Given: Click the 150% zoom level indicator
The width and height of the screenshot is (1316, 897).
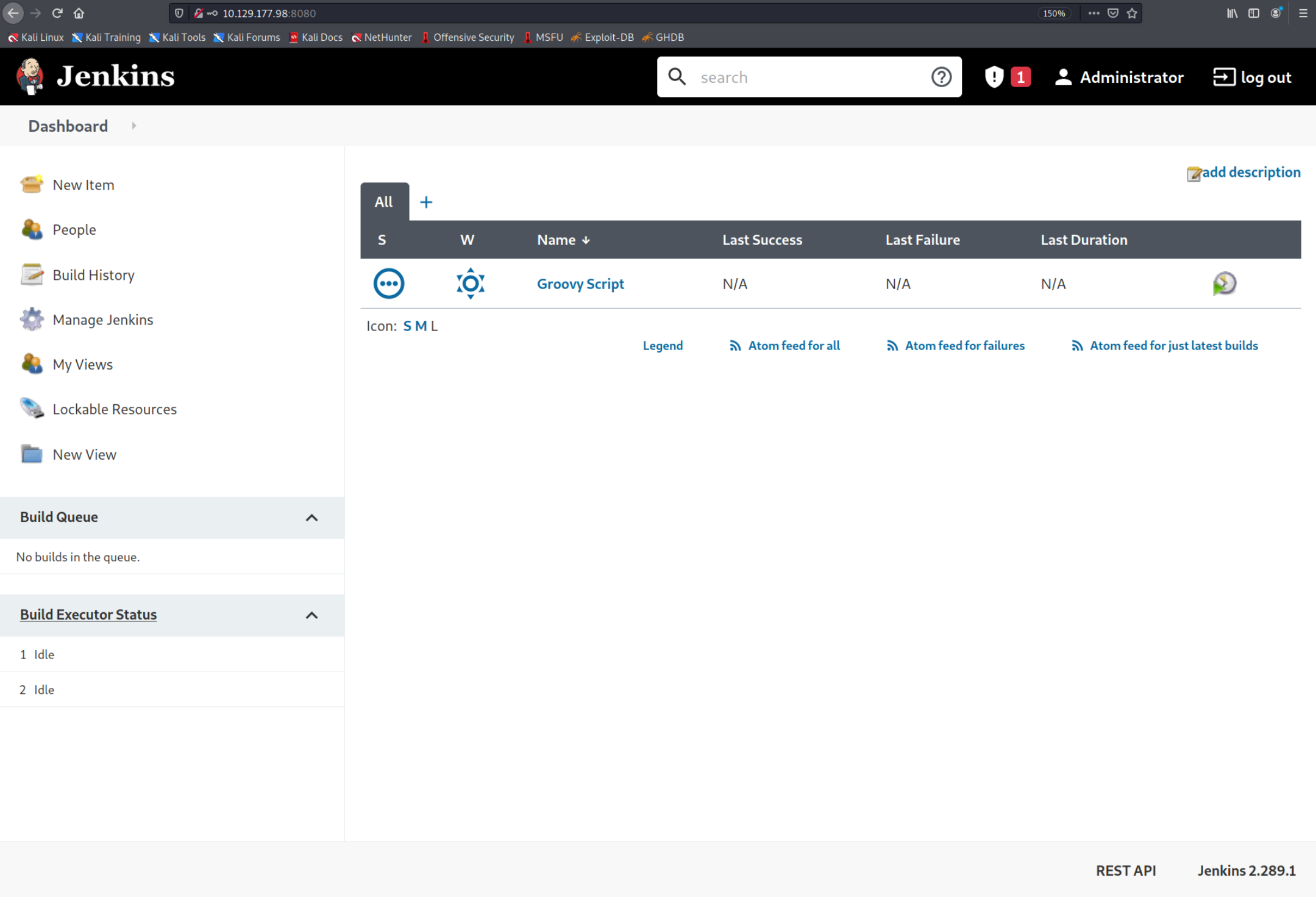Looking at the screenshot, I should click(1054, 13).
